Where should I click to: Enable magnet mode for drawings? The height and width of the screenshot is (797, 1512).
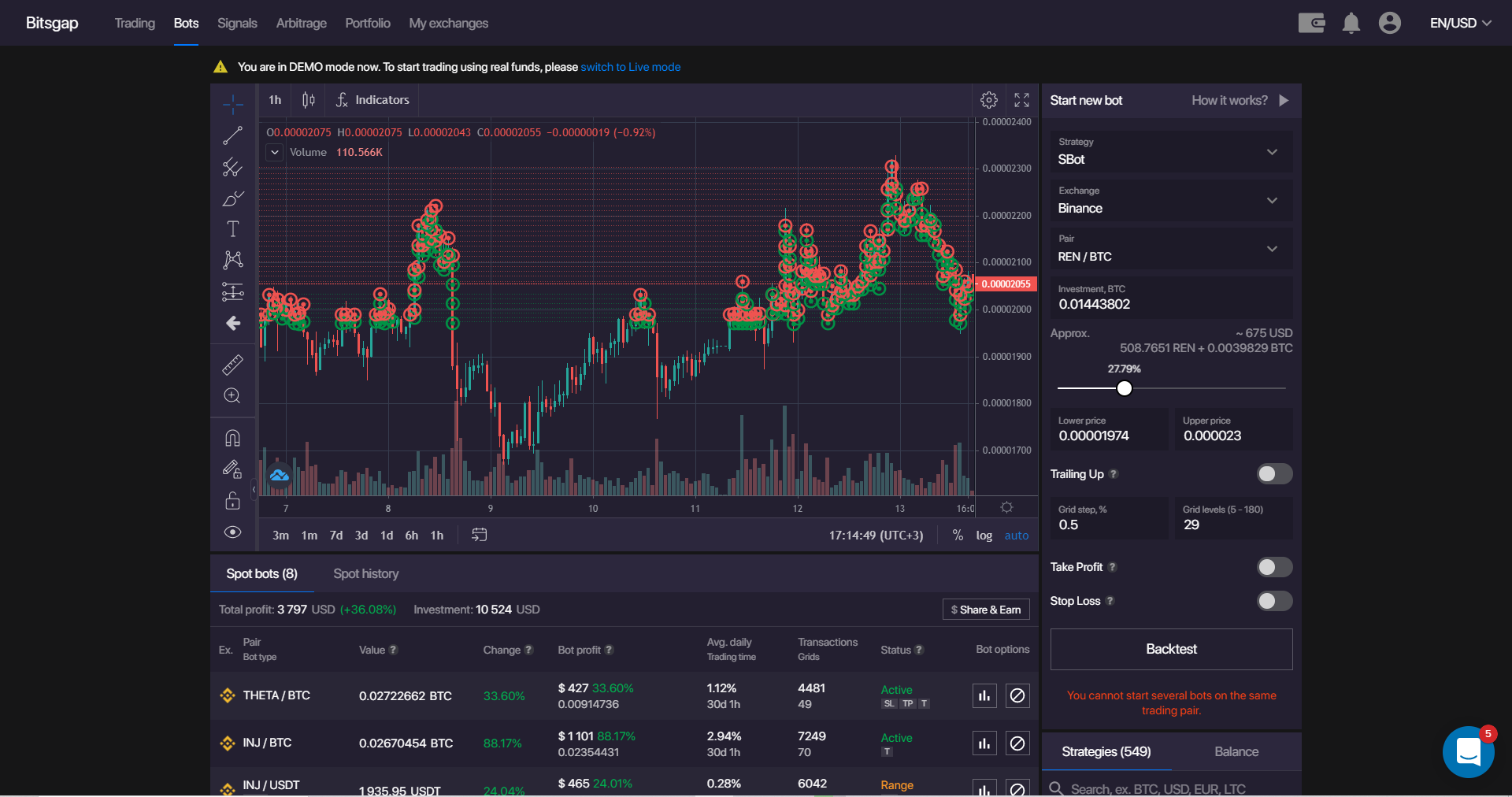click(232, 438)
